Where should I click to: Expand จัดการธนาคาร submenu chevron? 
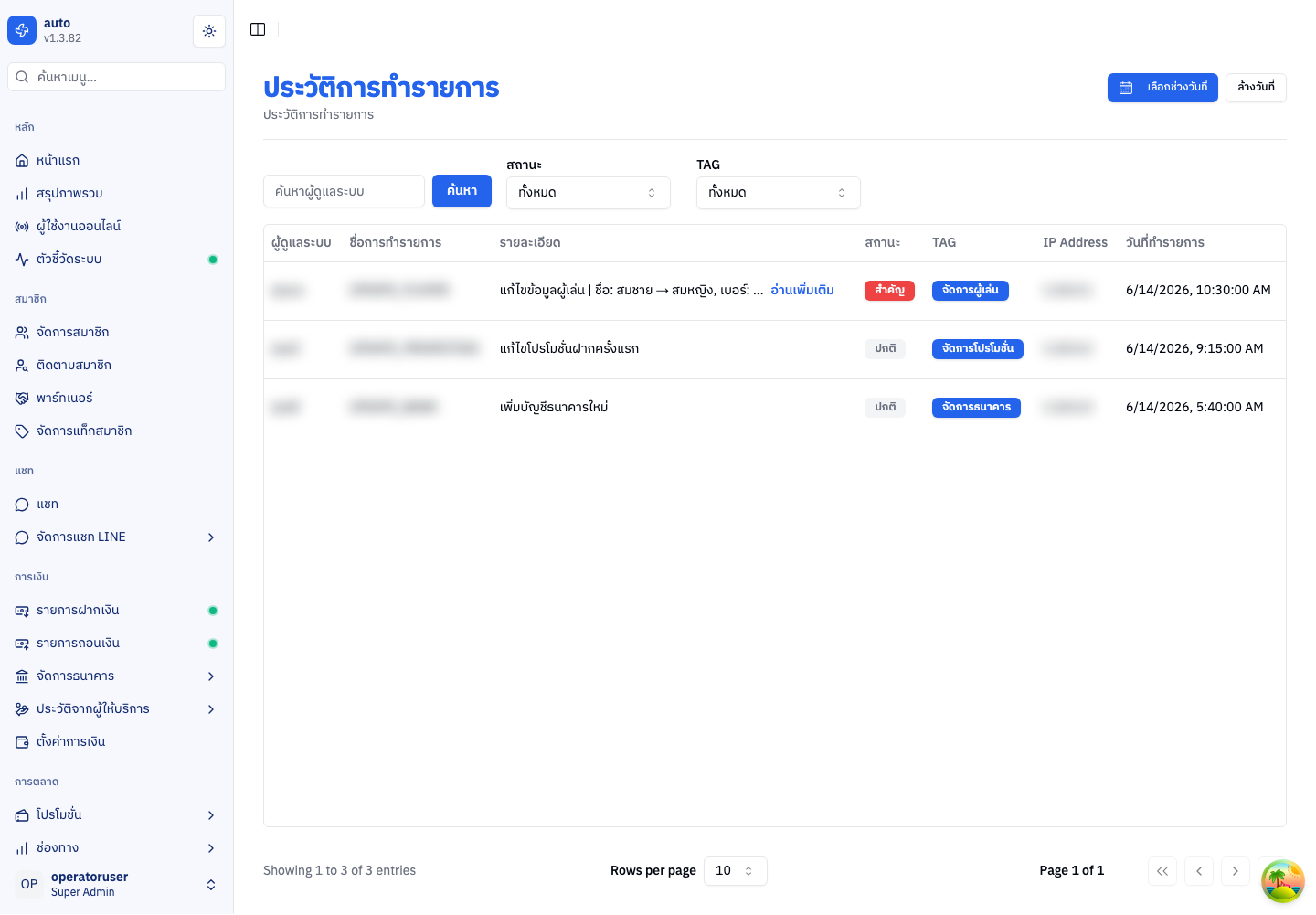click(211, 676)
